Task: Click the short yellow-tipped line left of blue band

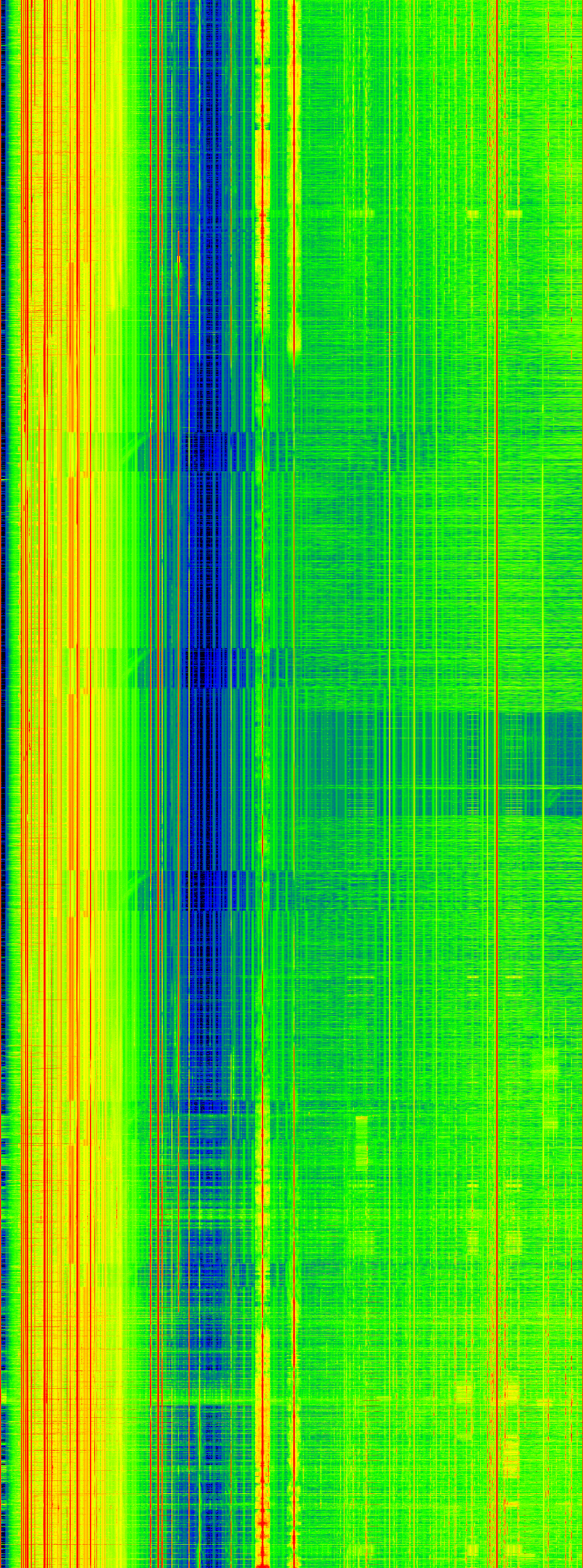Action: coord(178,262)
